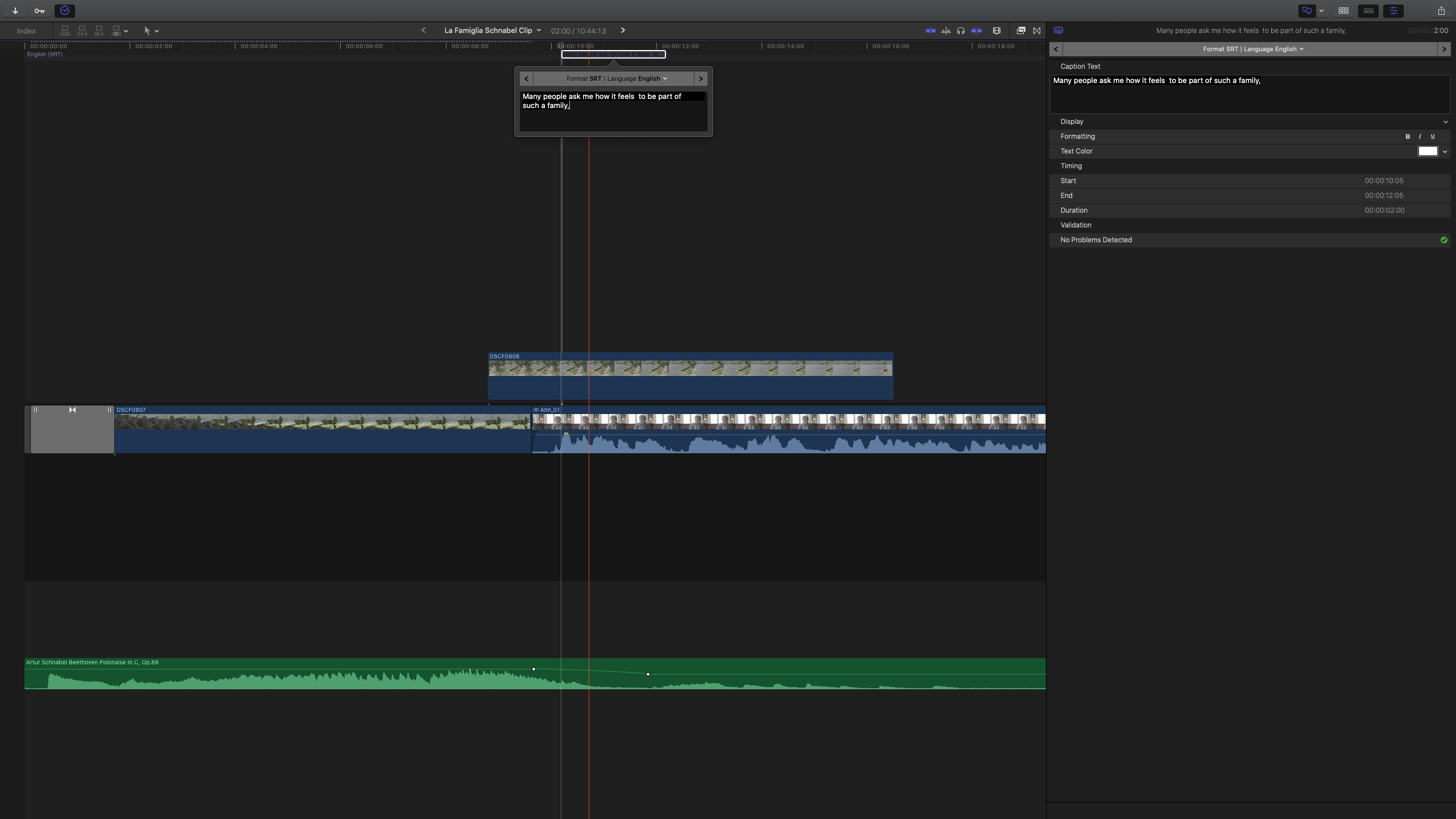Click the Append clip icon
1456x819 pixels.
point(99,31)
